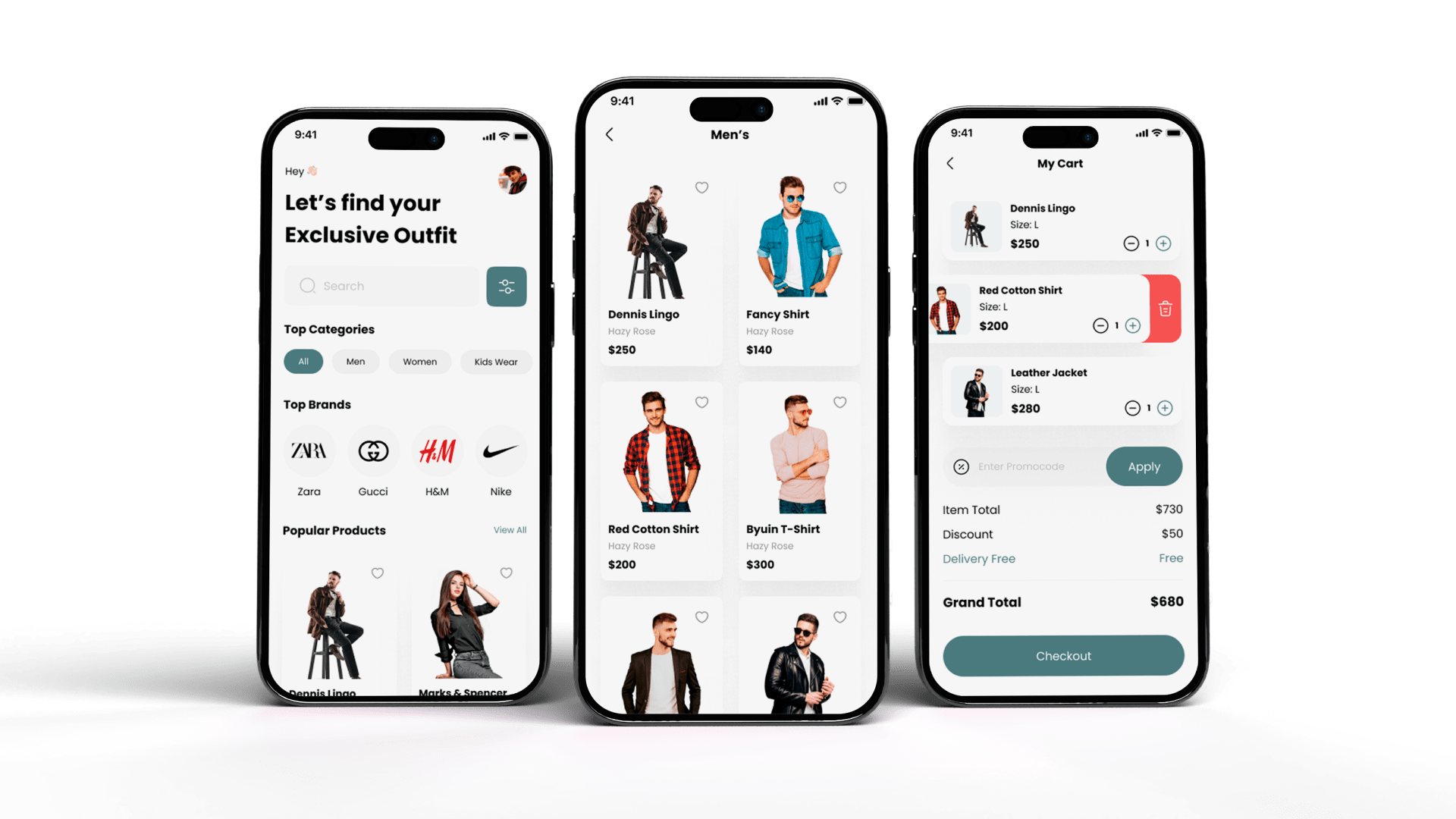Tap the Apply promo code button

coord(1145,466)
